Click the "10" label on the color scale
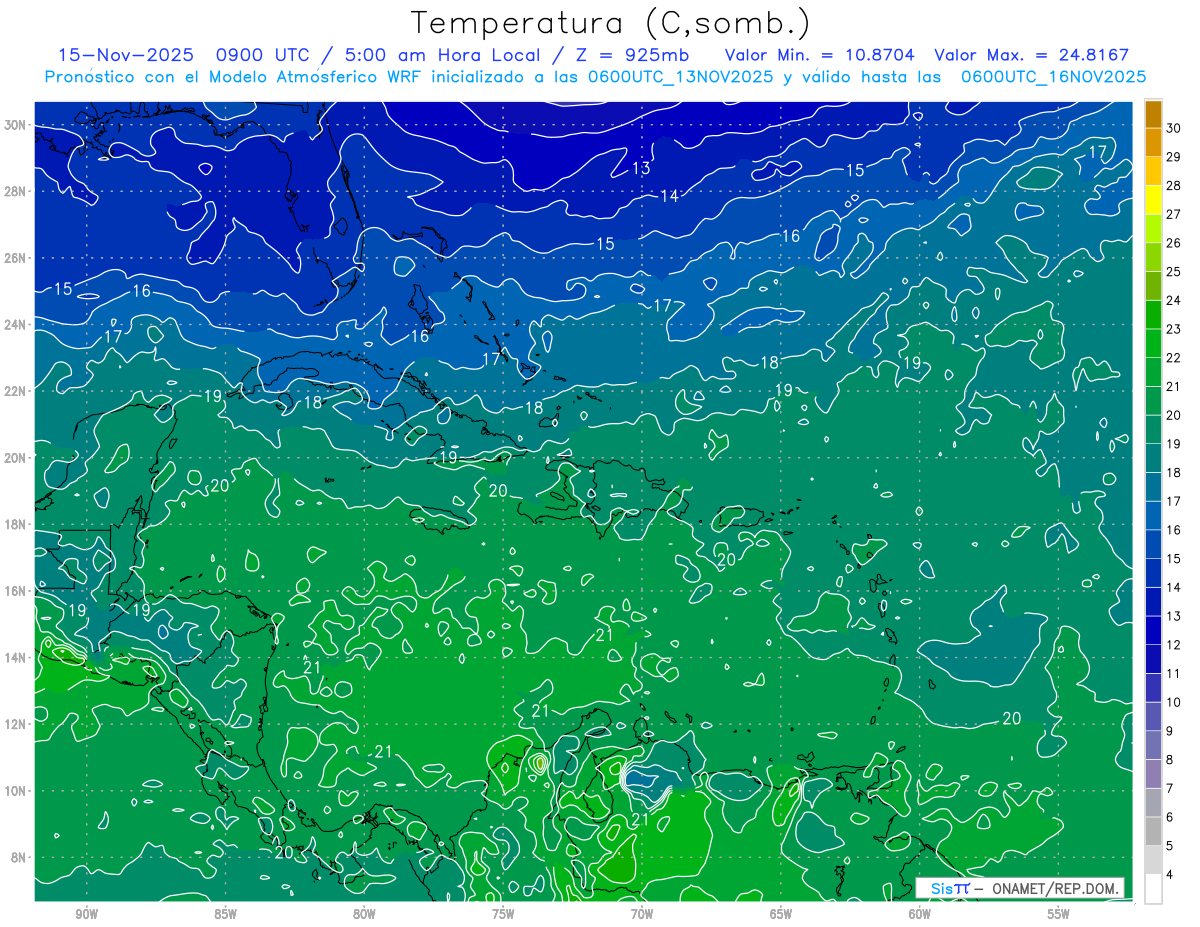 [1174, 702]
